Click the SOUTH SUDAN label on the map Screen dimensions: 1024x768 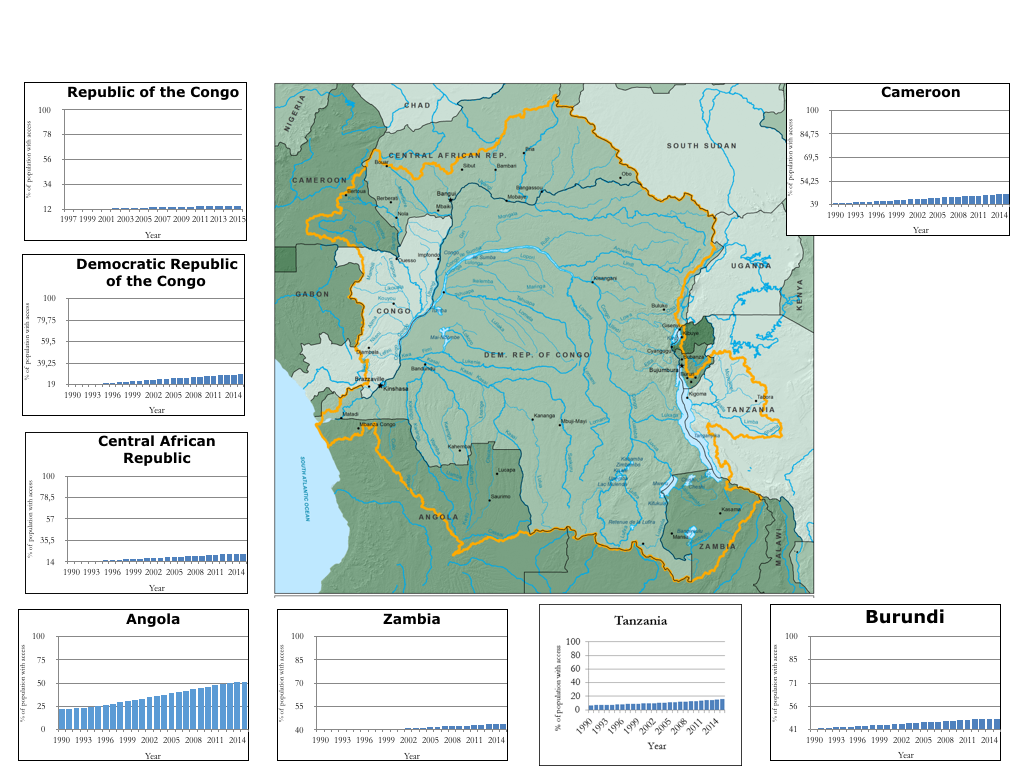tap(701, 146)
